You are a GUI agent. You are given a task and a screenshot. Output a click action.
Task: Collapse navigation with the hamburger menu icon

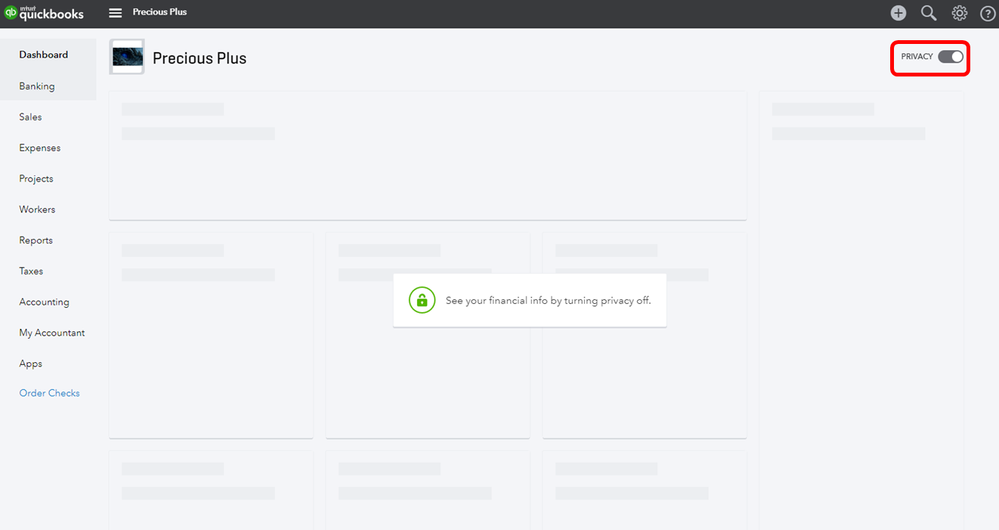point(115,13)
